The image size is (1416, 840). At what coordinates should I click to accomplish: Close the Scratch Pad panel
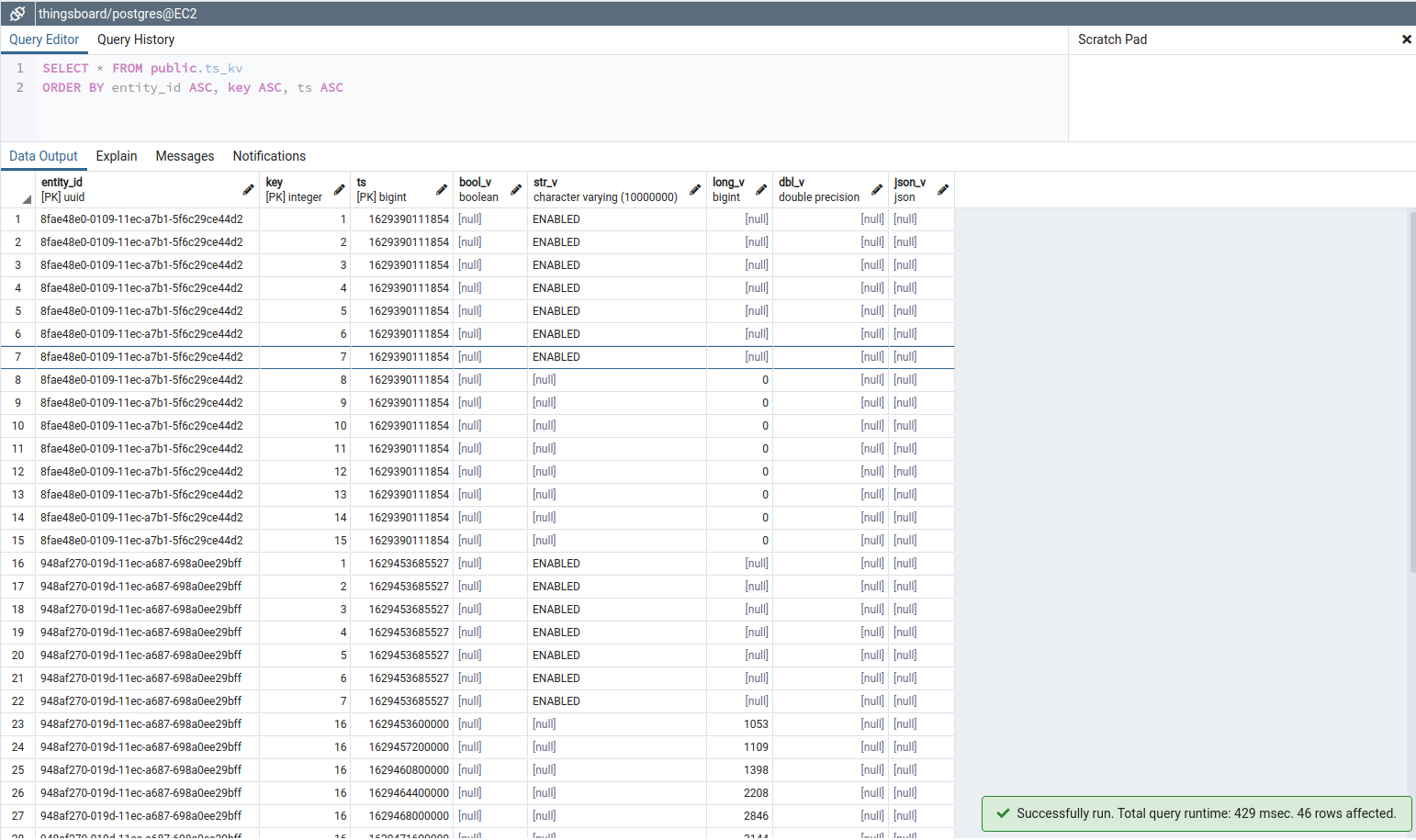coord(1406,39)
